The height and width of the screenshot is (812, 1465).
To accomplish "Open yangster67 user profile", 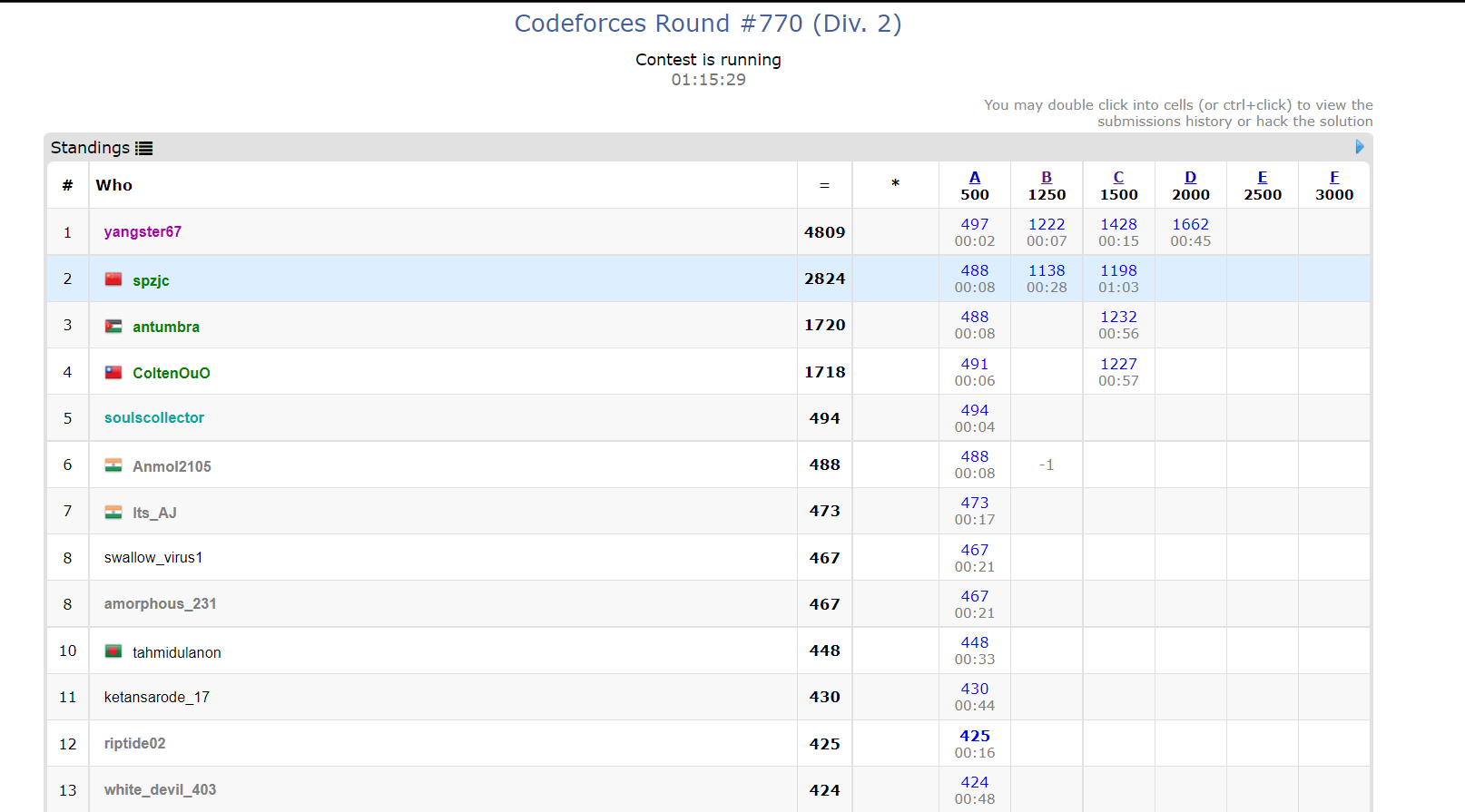I will [x=143, y=232].
